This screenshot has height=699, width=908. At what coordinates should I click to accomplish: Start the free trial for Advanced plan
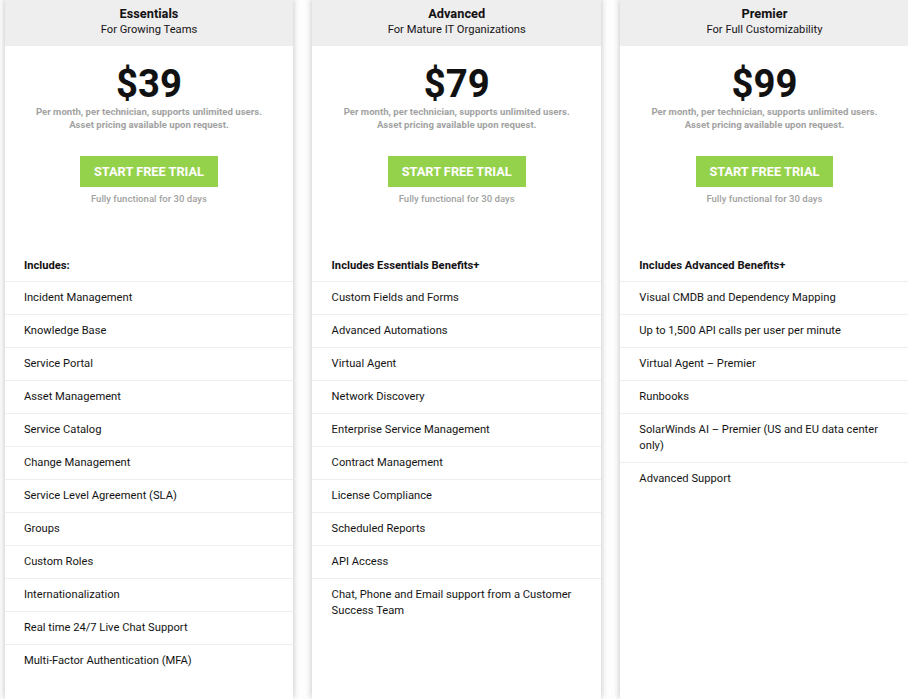coord(456,171)
